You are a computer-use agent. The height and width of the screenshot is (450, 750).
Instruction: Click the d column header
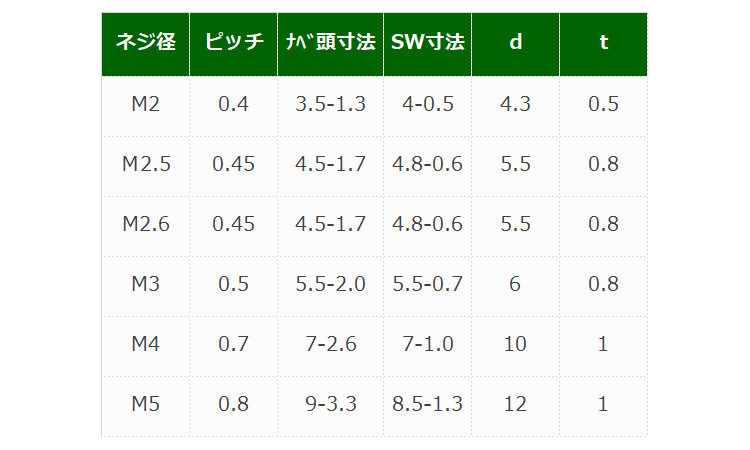click(x=515, y=44)
